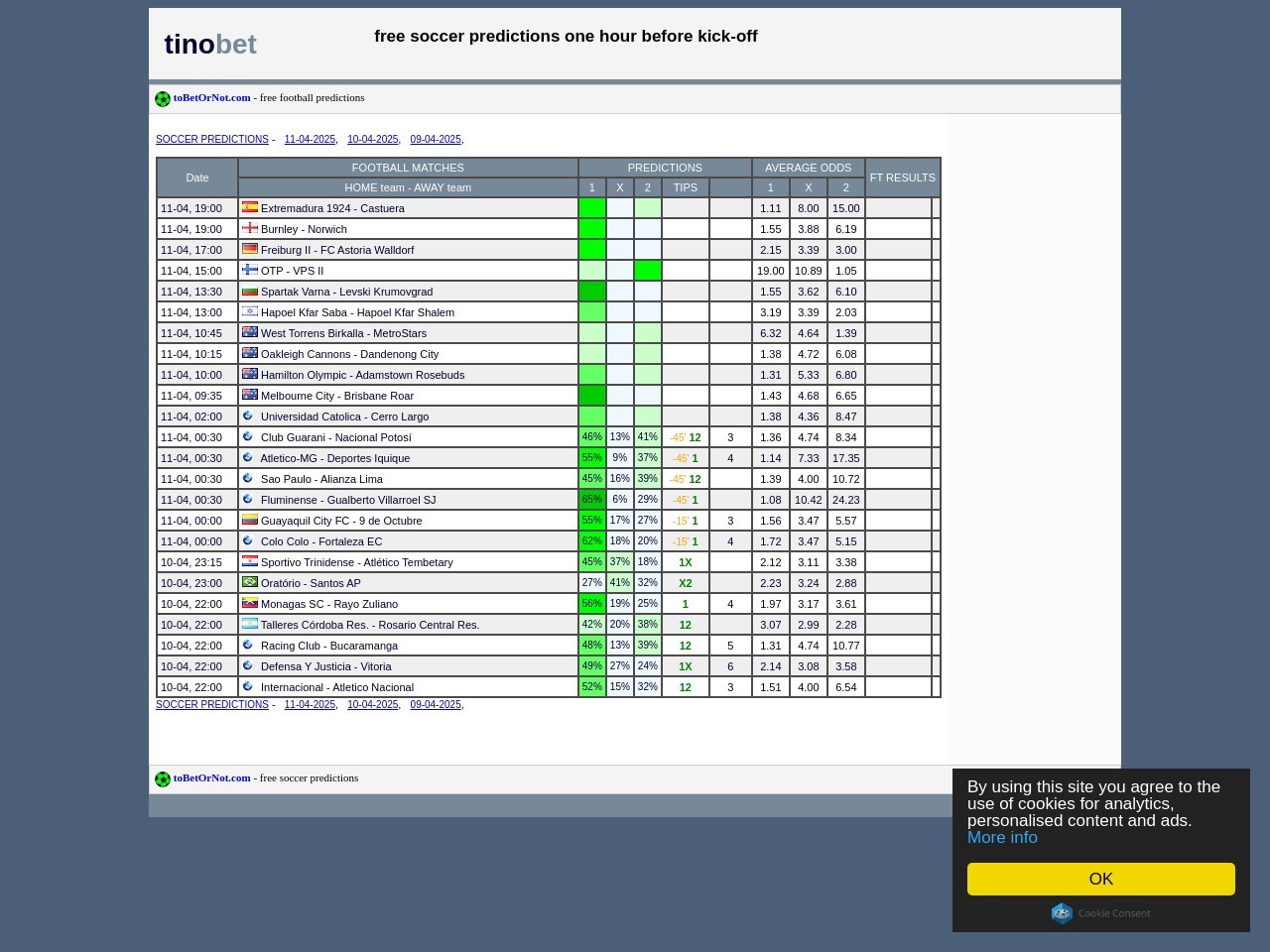Click the FOOTBALL MATCHES column header
This screenshot has height=952, width=1270.
coord(408,168)
